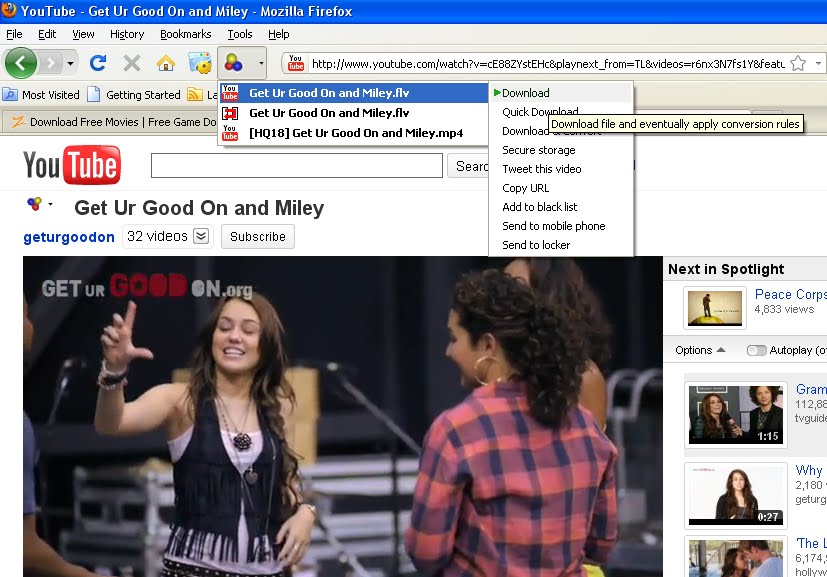Screen dimensions: 827x577
Task: Open the back/forward history dropdown
Action: (x=70, y=64)
